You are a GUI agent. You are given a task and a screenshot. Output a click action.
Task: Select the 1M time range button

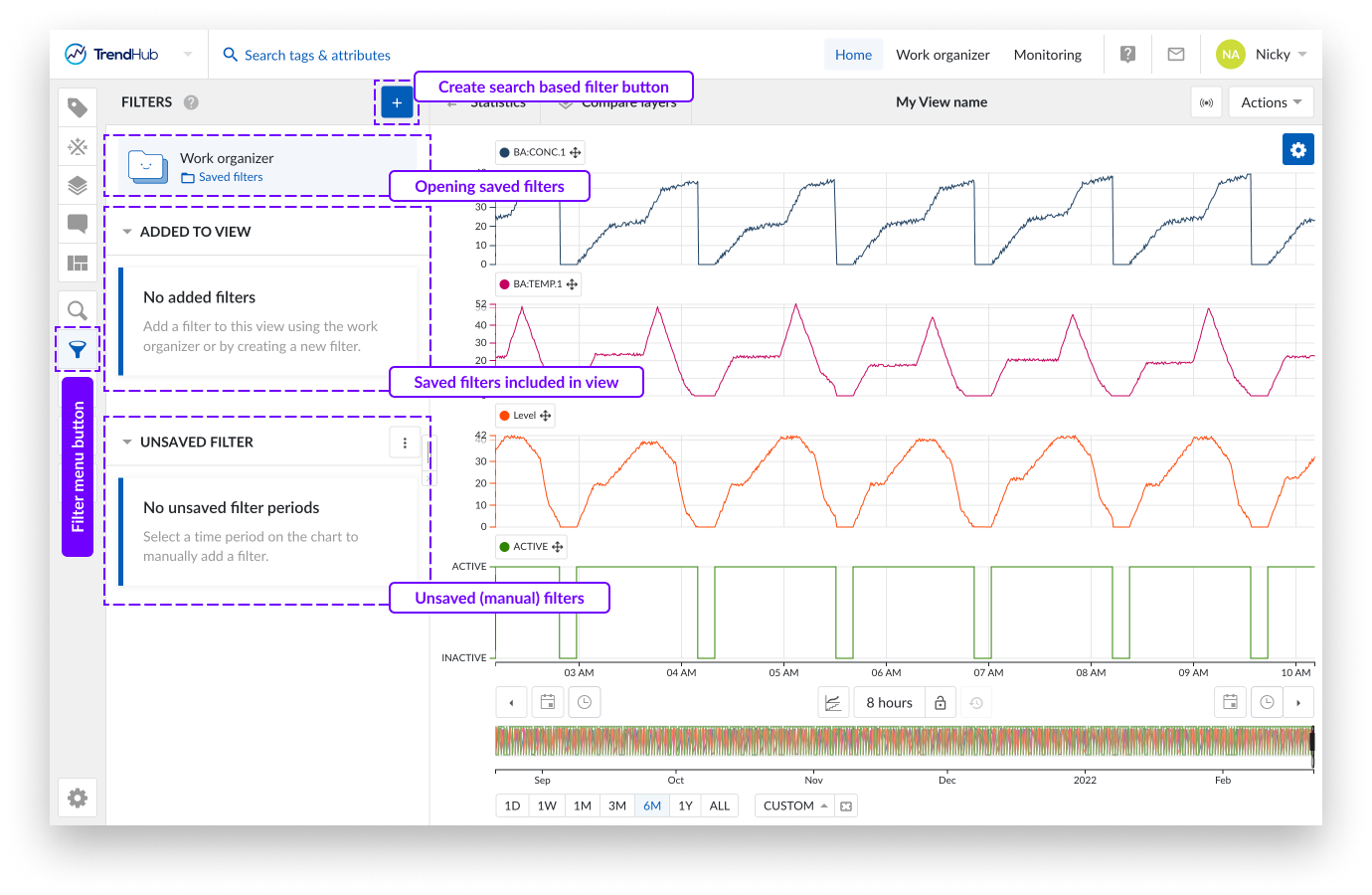[x=583, y=805]
